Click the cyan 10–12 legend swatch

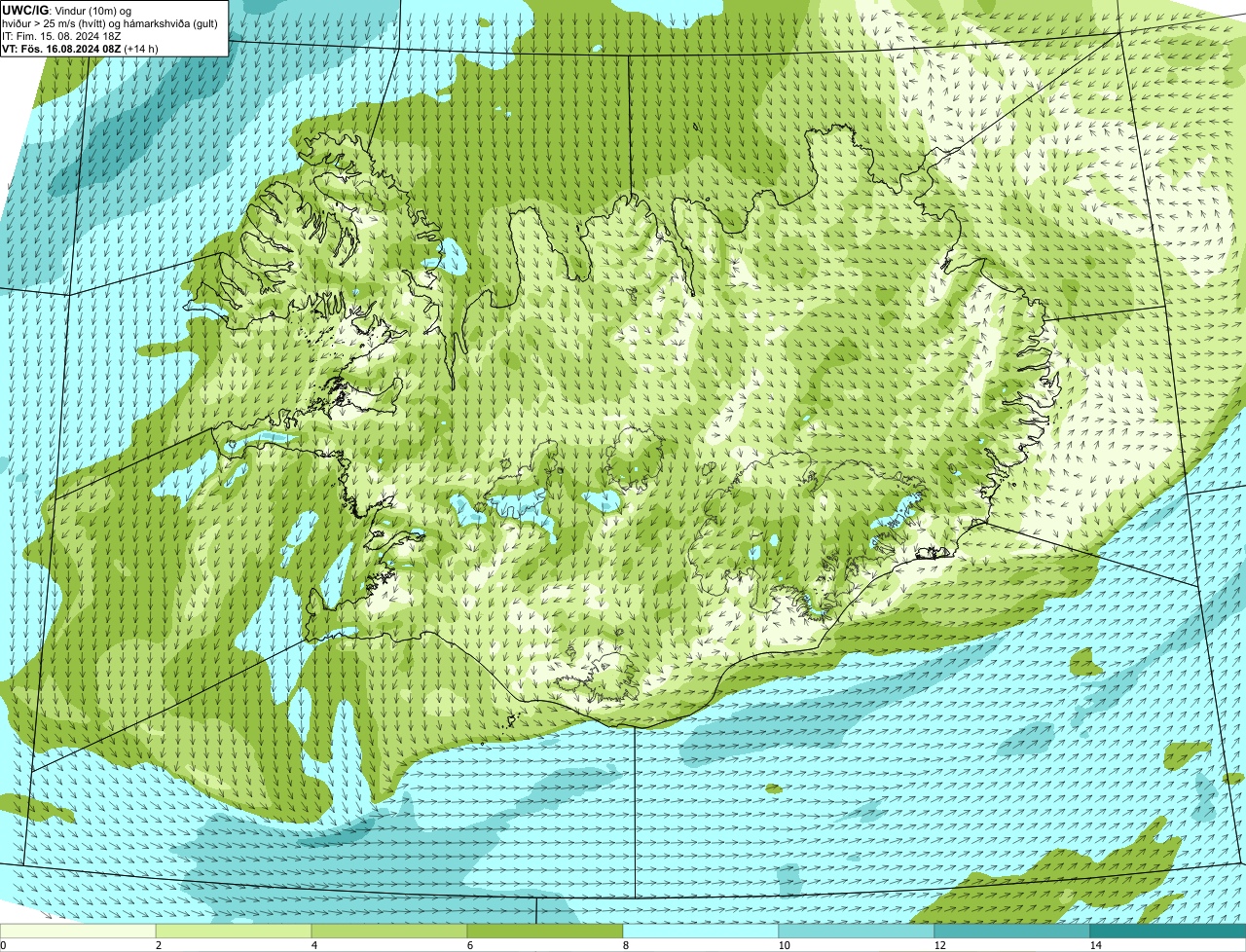click(857, 932)
